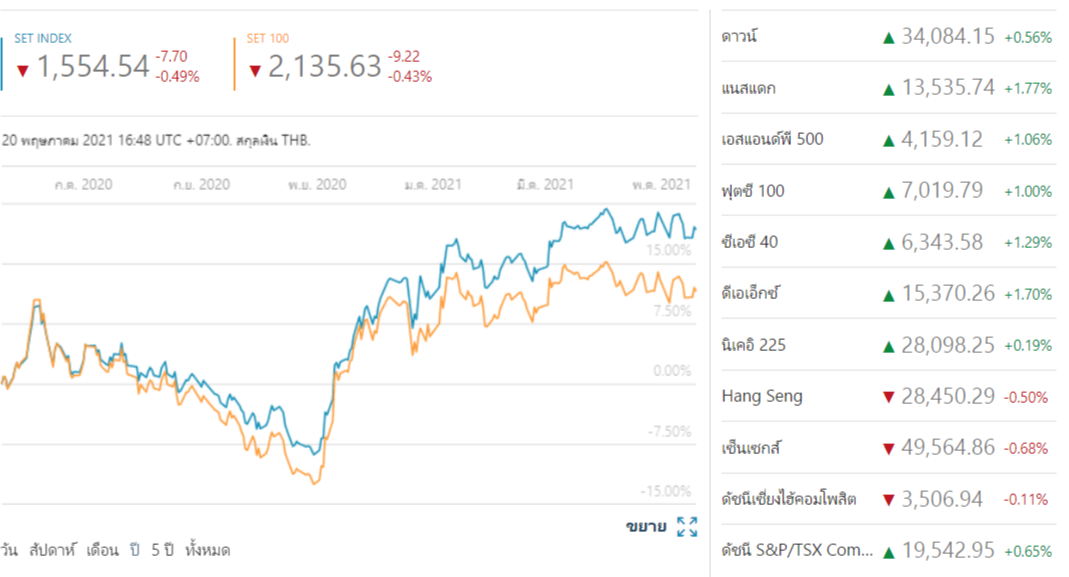Click the expand chart arrows icon
Image resolution: width=1069 pixels, height=577 pixels.
687,527
